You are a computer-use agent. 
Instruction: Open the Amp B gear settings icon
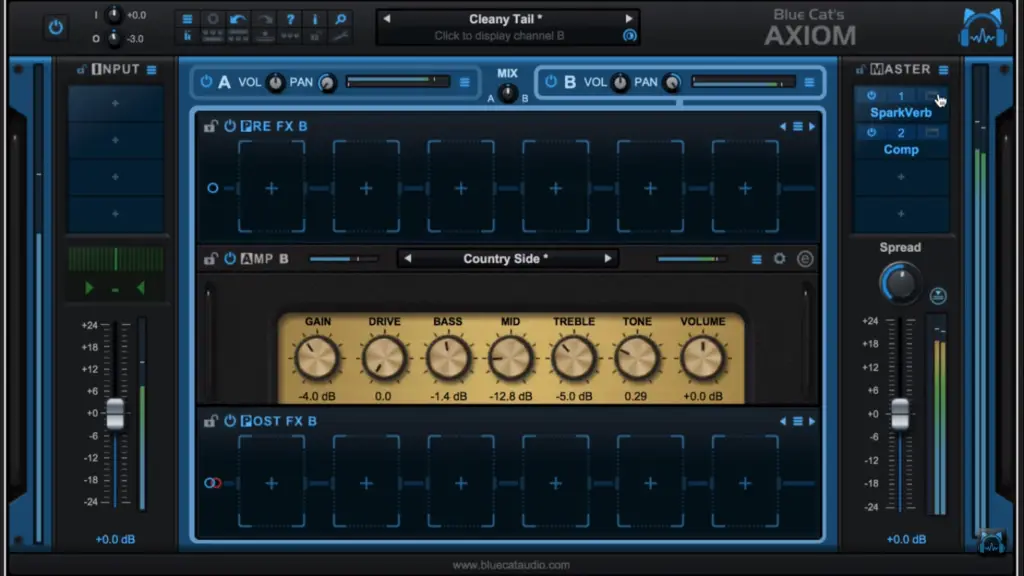[x=780, y=259]
